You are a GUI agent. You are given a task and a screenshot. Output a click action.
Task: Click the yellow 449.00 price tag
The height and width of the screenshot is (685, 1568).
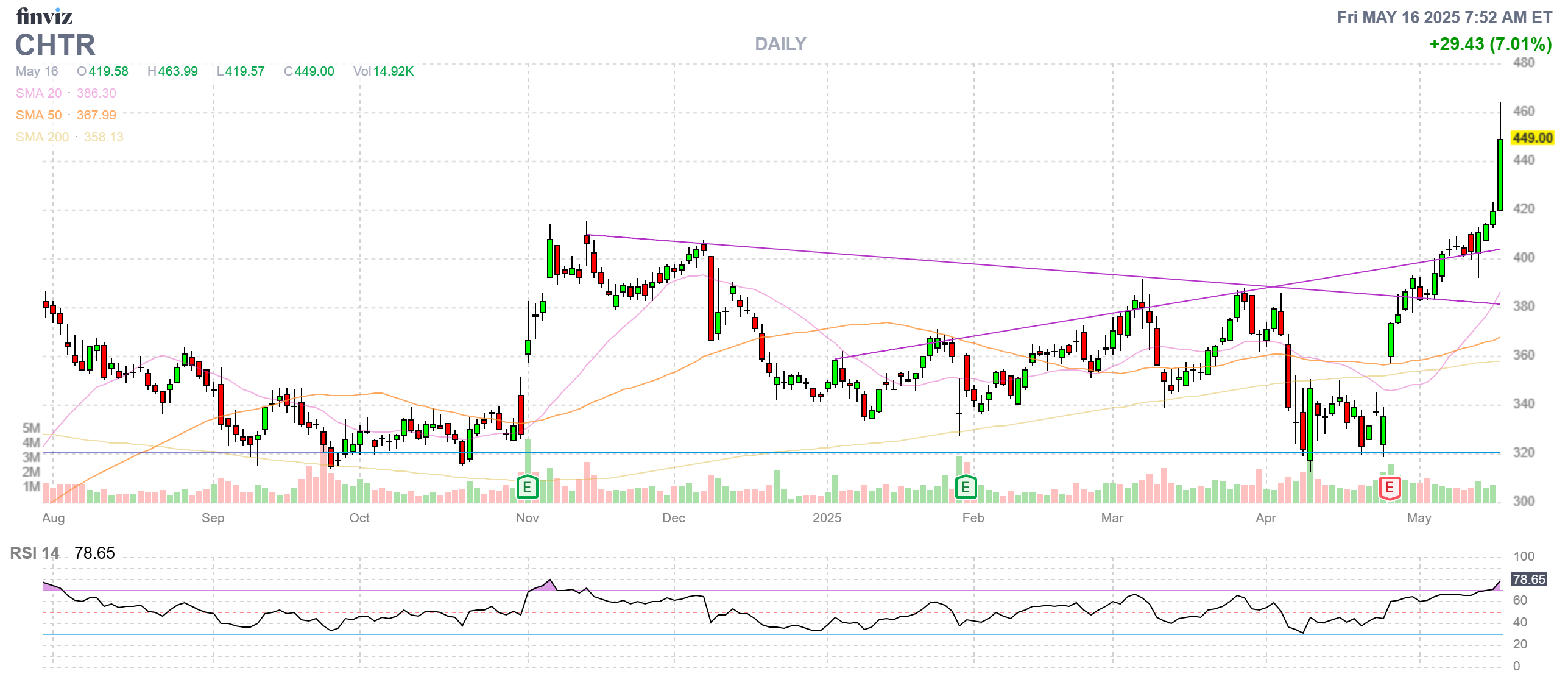(x=1532, y=138)
